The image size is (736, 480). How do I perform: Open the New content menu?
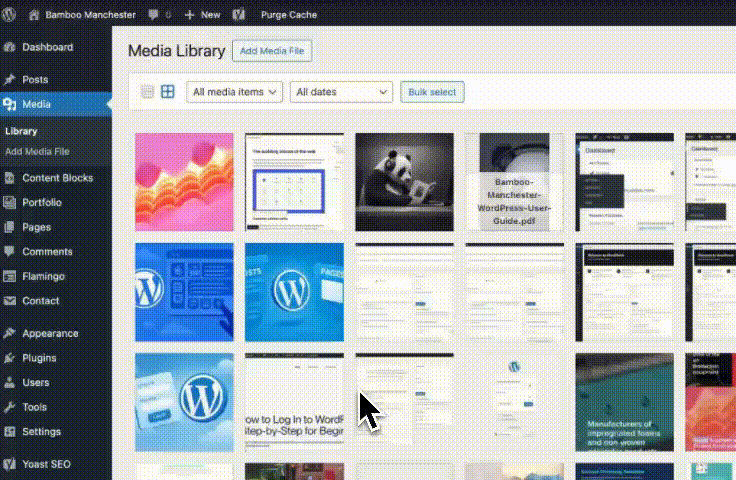[x=202, y=15]
